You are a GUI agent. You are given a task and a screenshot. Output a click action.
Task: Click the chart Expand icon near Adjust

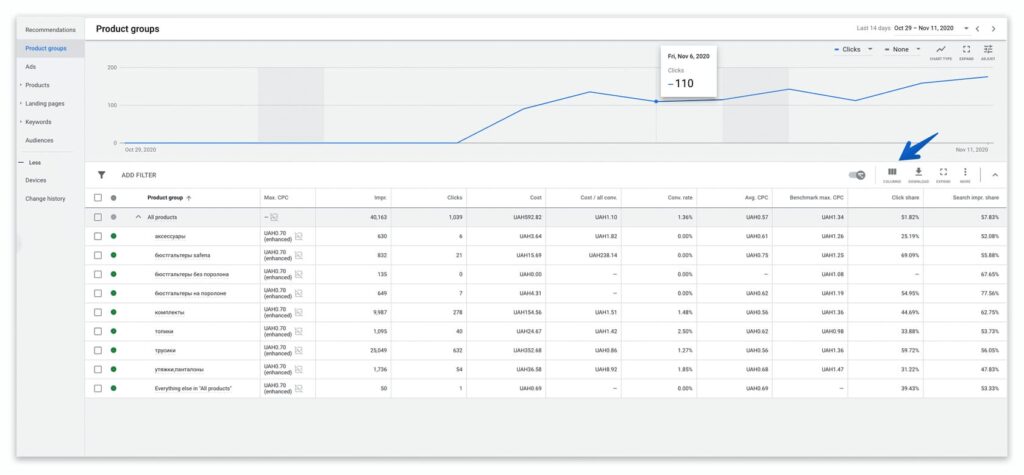coord(967,52)
